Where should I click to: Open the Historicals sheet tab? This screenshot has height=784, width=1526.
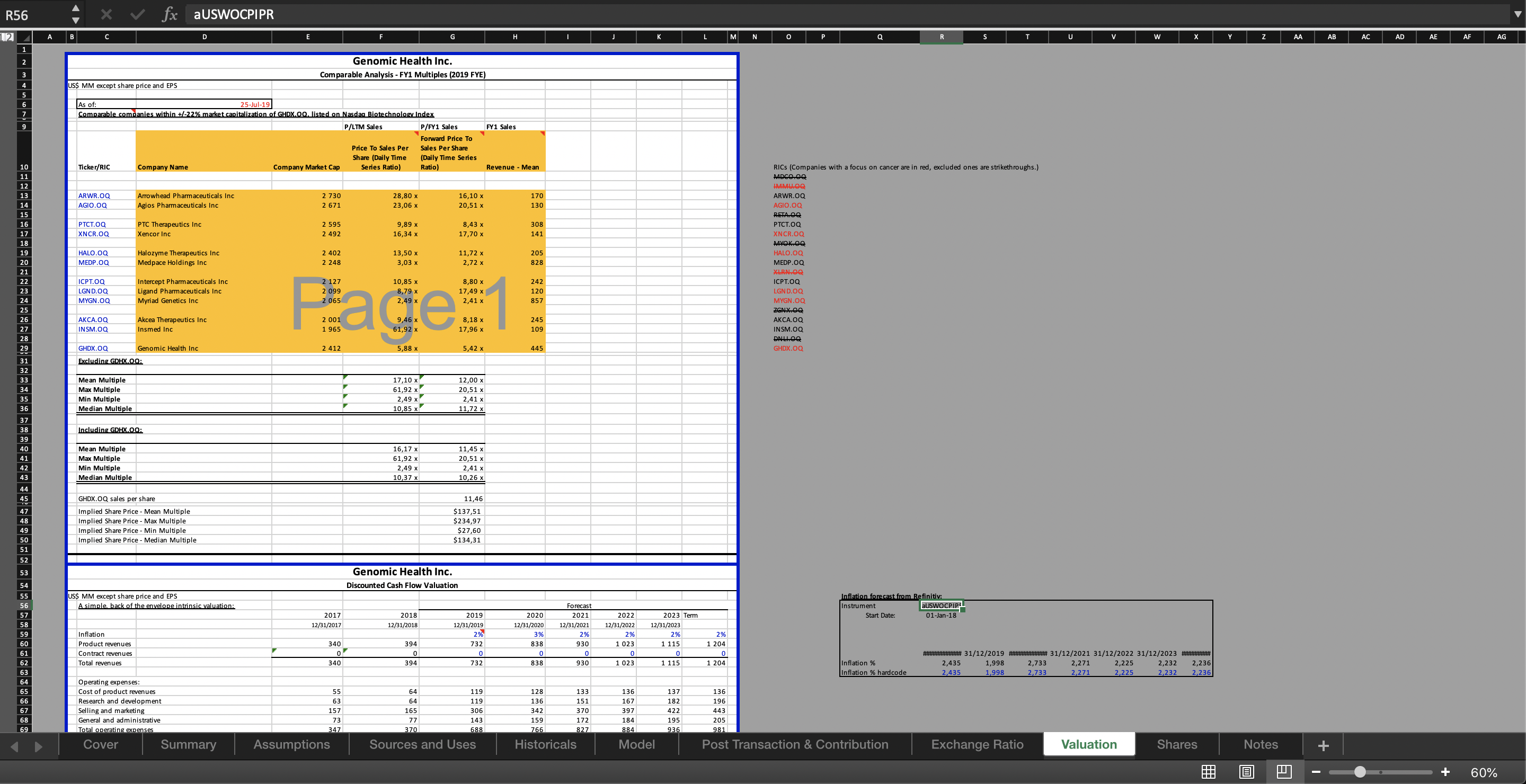click(x=545, y=744)
